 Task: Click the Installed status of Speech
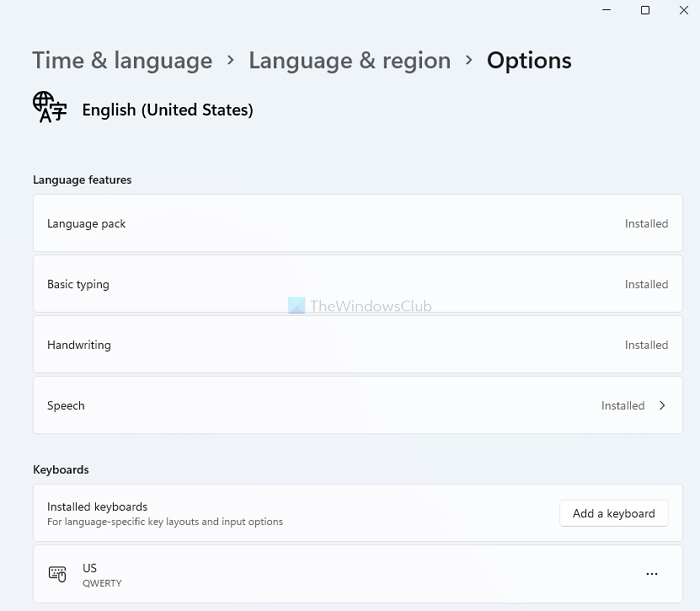pos(622,406)
